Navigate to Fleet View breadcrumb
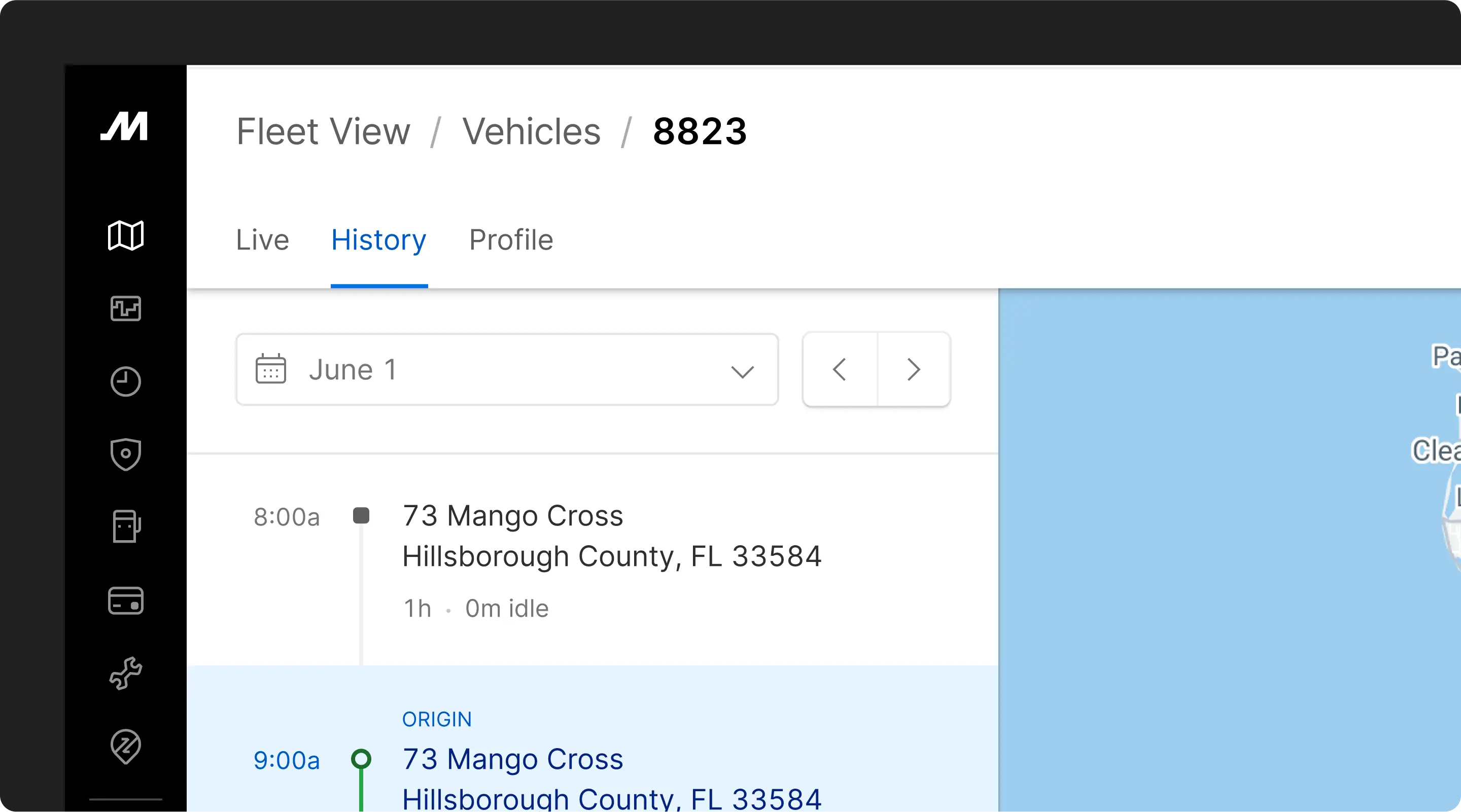Image resolution: width=1461 pixels, height=812 pixels. [323, 131]
